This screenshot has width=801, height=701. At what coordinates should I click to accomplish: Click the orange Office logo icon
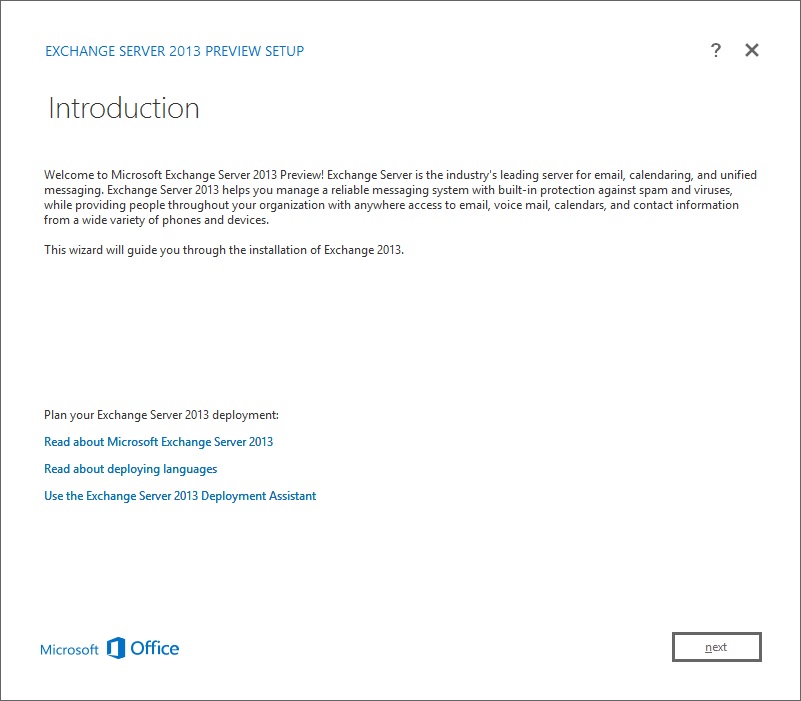click(116, 648)
